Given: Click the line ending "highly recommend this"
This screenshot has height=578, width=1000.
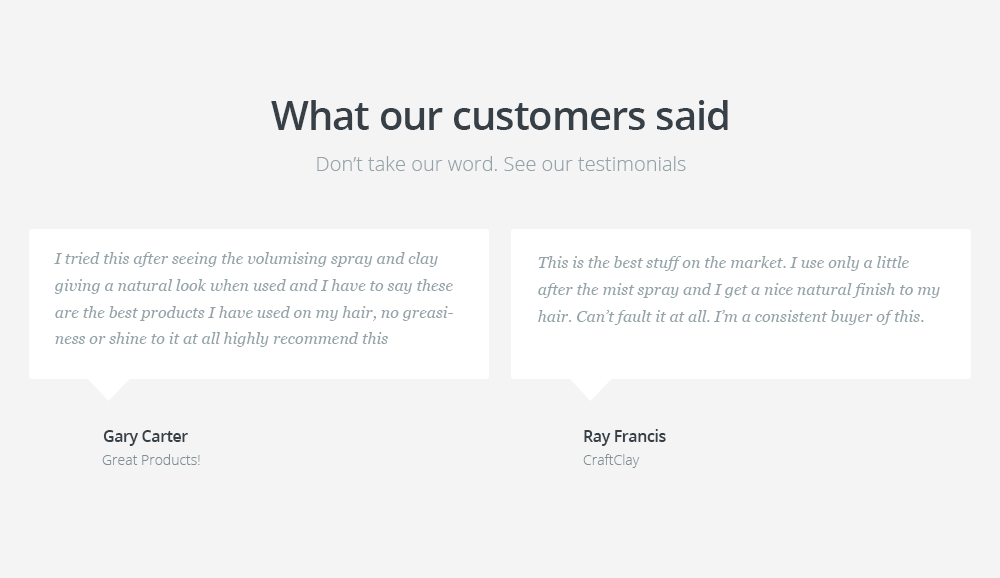Looking at the screenshot, I should click(x=221, y=339).
